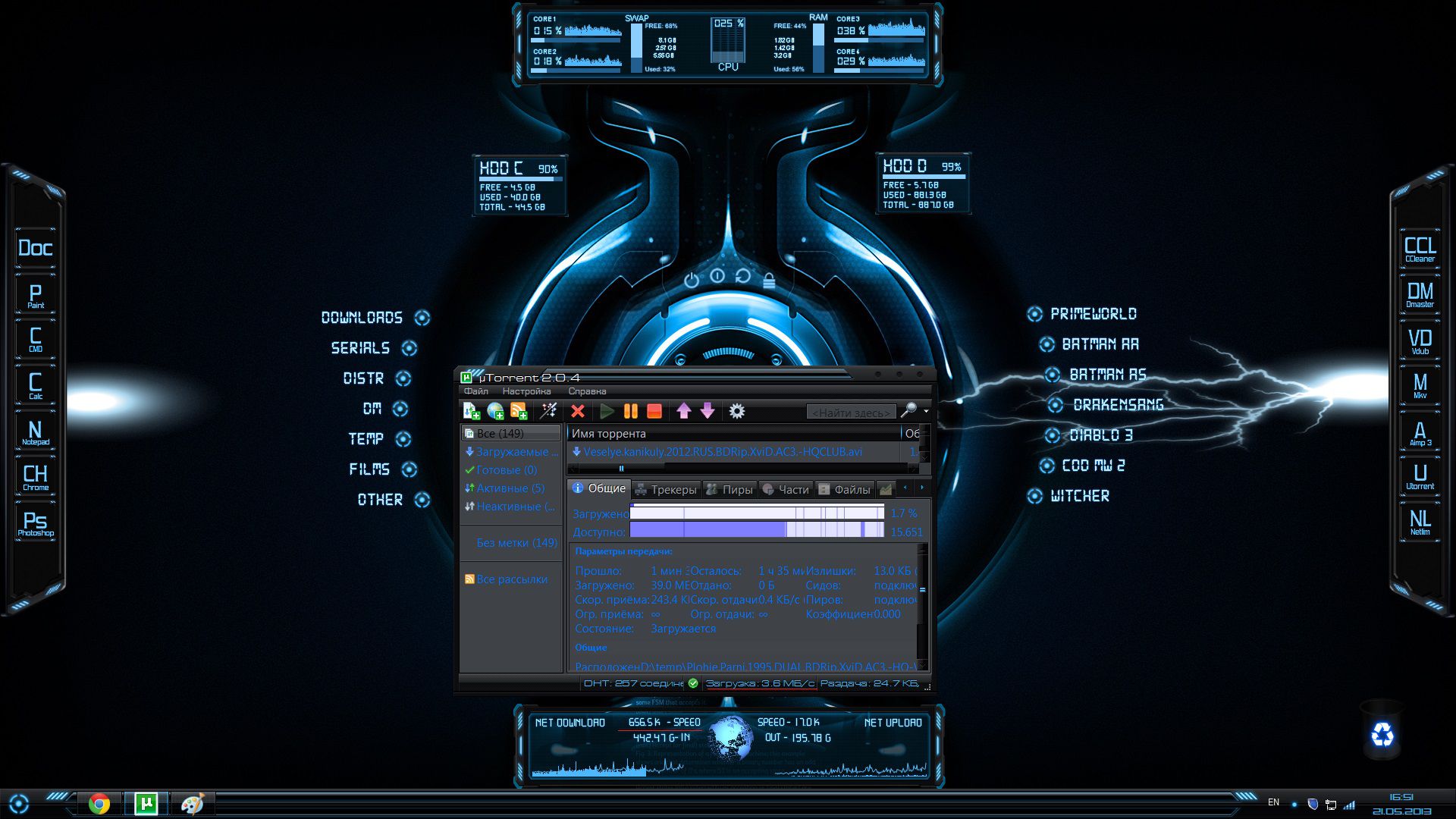Remove the torrent with the red X icon
1456x819 pixels.
point(579,411)
